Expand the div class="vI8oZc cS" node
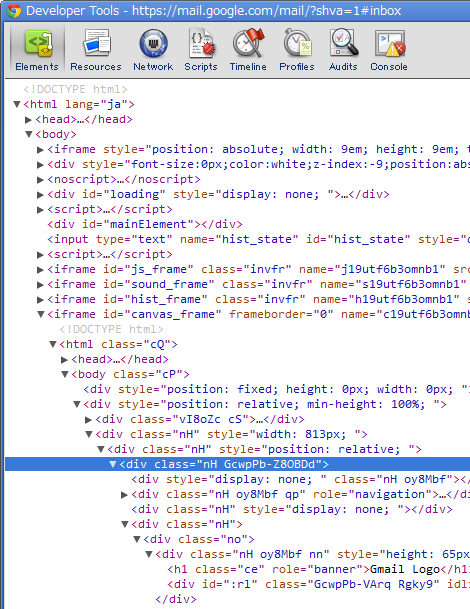 [x=89, y=419]
